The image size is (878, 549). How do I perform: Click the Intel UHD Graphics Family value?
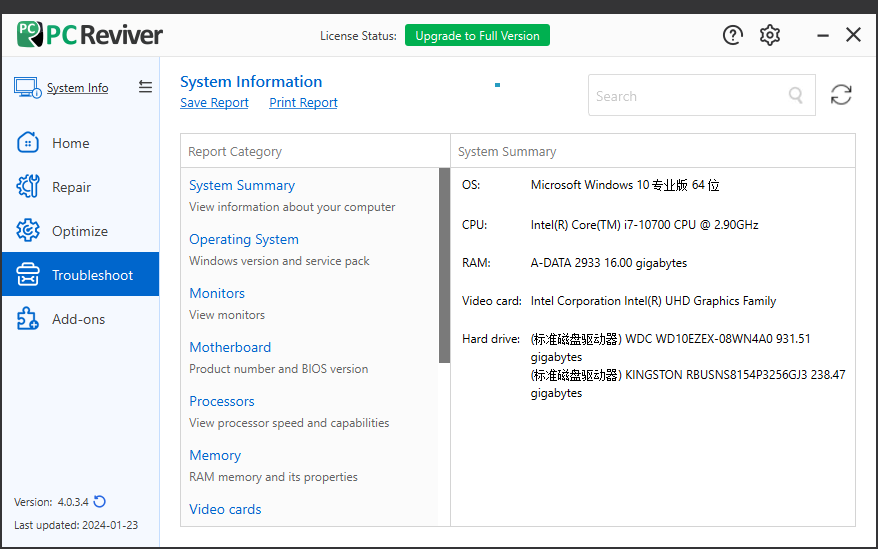[x=653, y=301]
